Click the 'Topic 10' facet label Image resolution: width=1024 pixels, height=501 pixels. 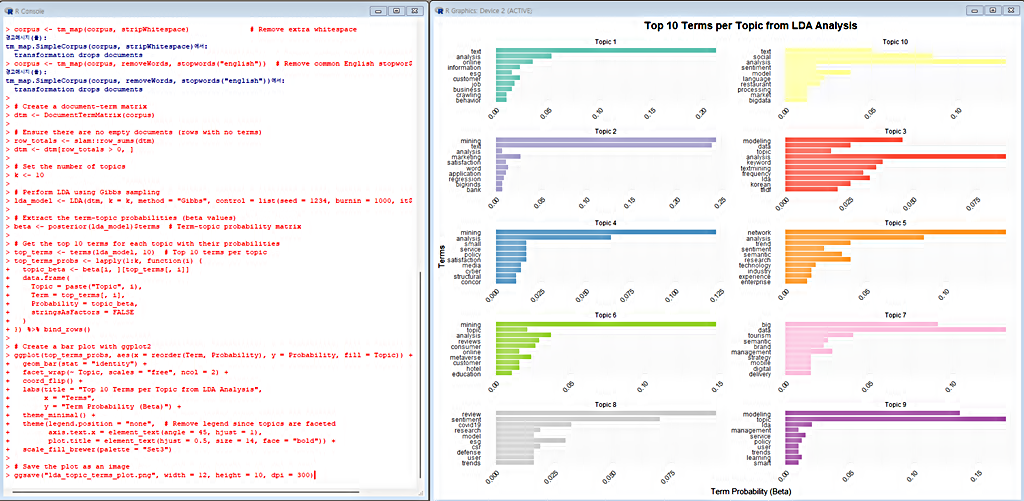coord(895,42)
